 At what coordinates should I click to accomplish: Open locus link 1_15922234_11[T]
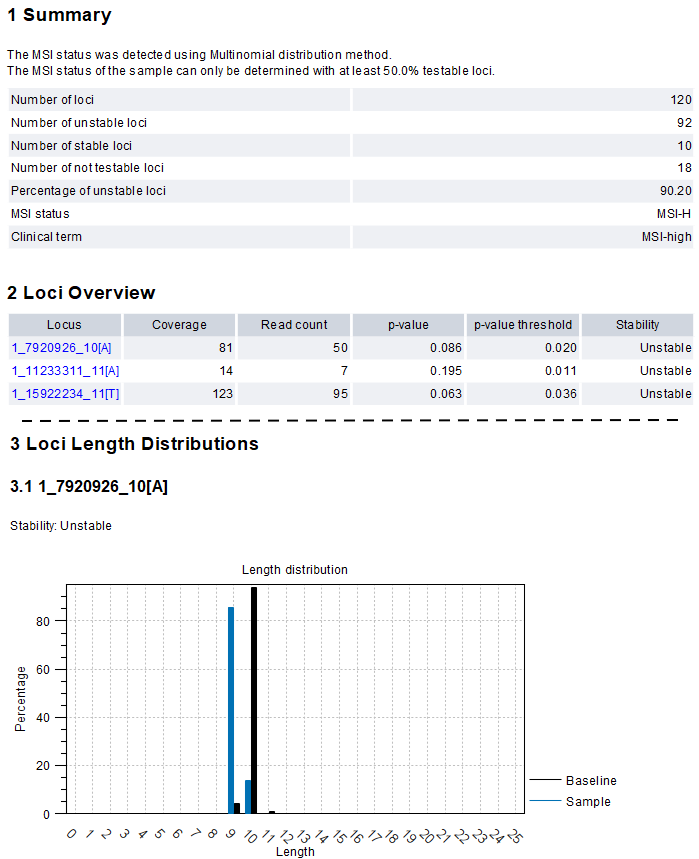(x=65, y=394)
